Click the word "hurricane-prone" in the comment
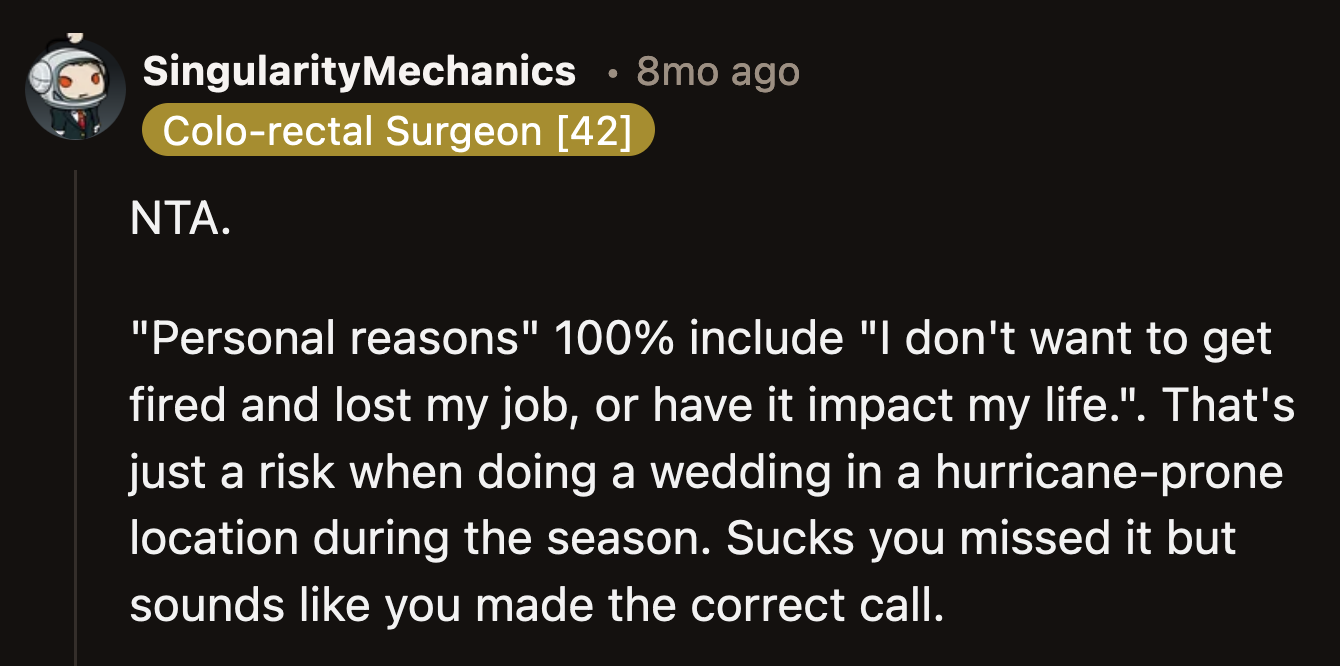Image resolution: width=1340 pixels, height=666 pixels. pyautogui.click(x=1109, y=472)
